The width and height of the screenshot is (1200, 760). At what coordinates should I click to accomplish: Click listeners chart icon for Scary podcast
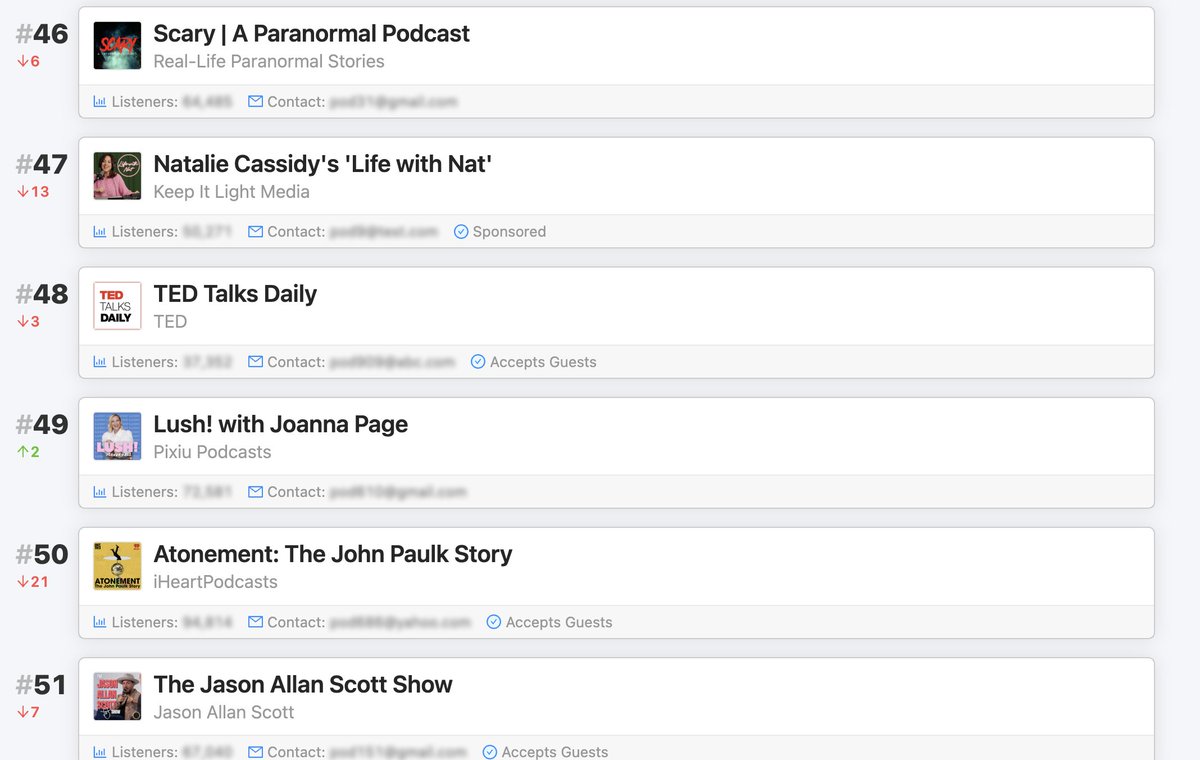99,101
